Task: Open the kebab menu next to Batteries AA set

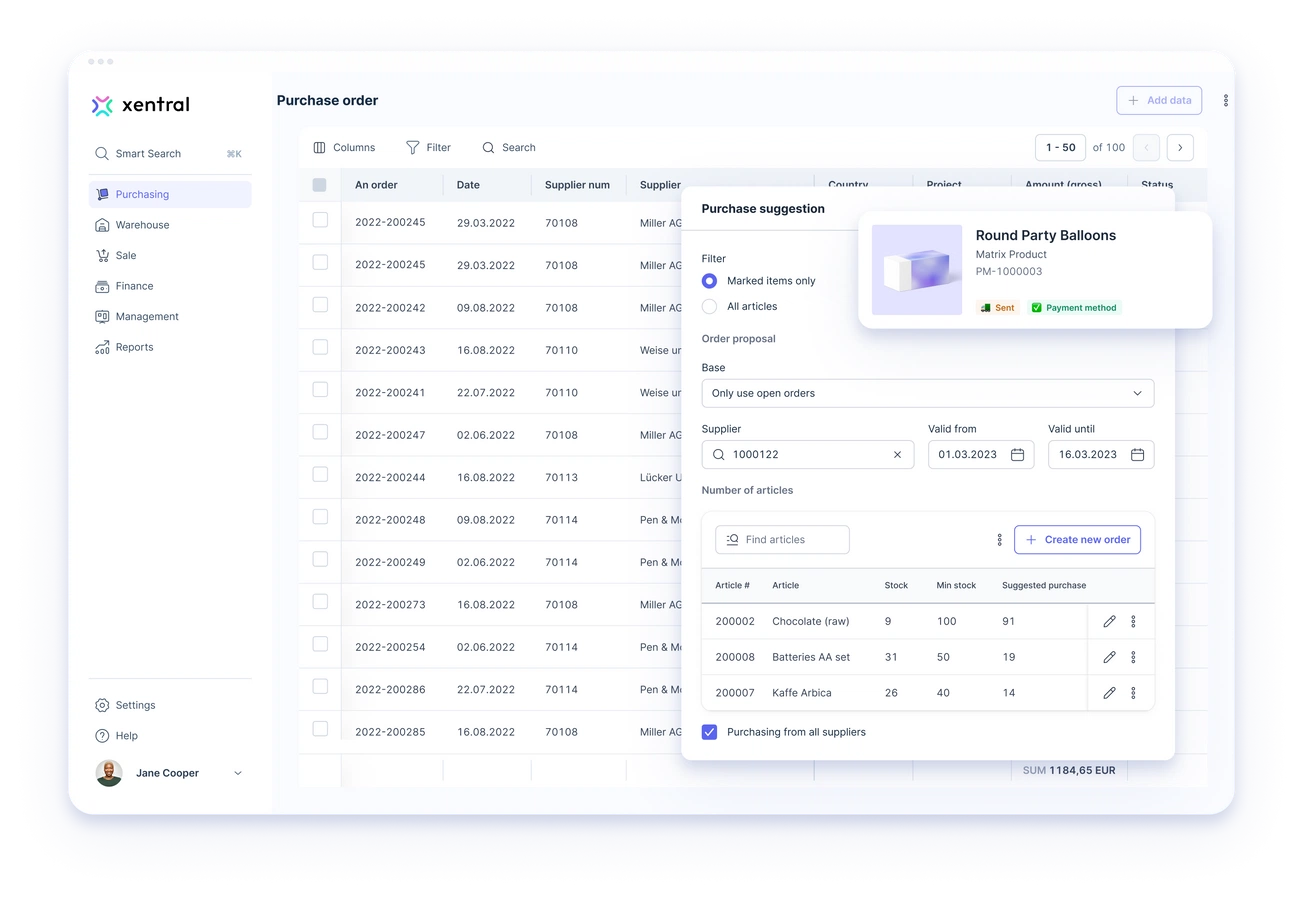Action: pos(1134,657)
